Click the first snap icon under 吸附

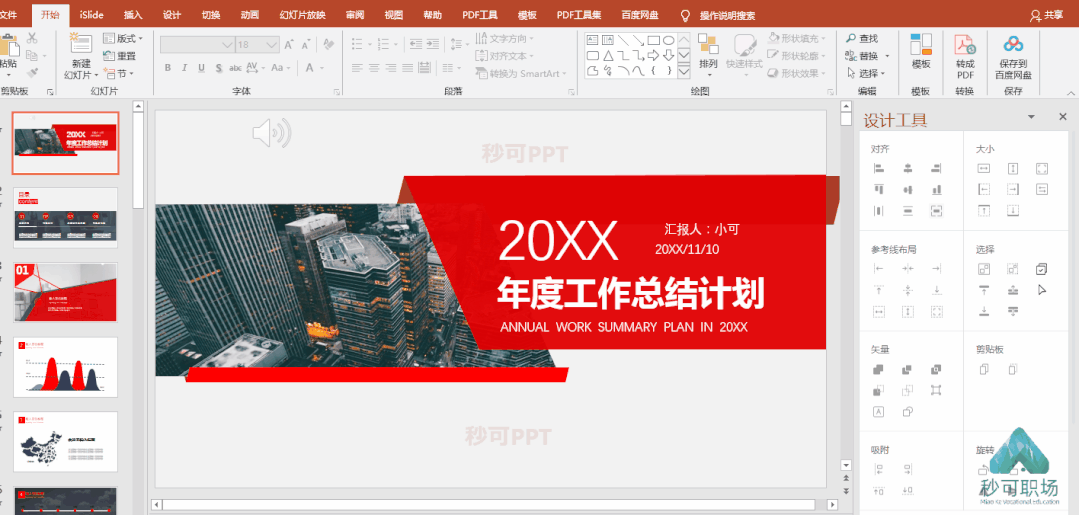pyautogui.click(x=879, y=470)
